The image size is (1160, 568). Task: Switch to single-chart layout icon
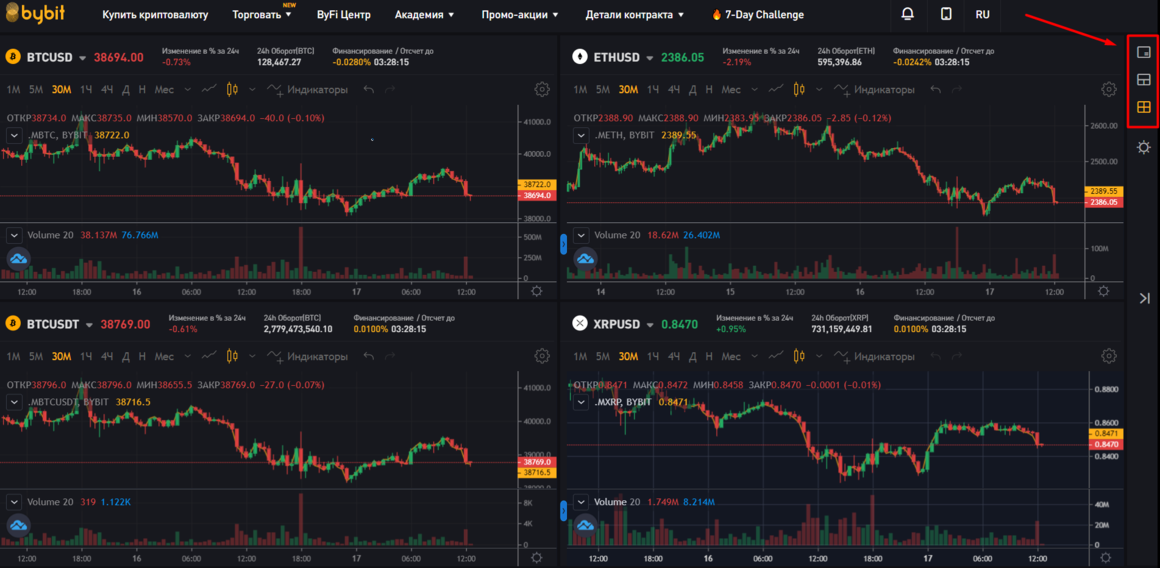pyautogui.click(x=1144, y=52)
